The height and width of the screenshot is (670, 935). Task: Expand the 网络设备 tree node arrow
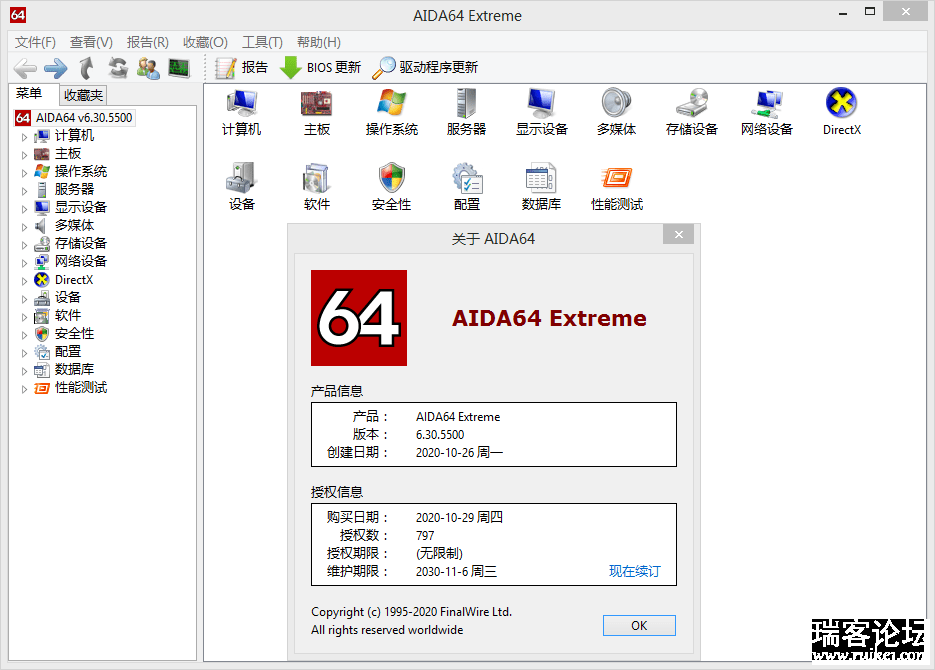[x=24, y=263]
